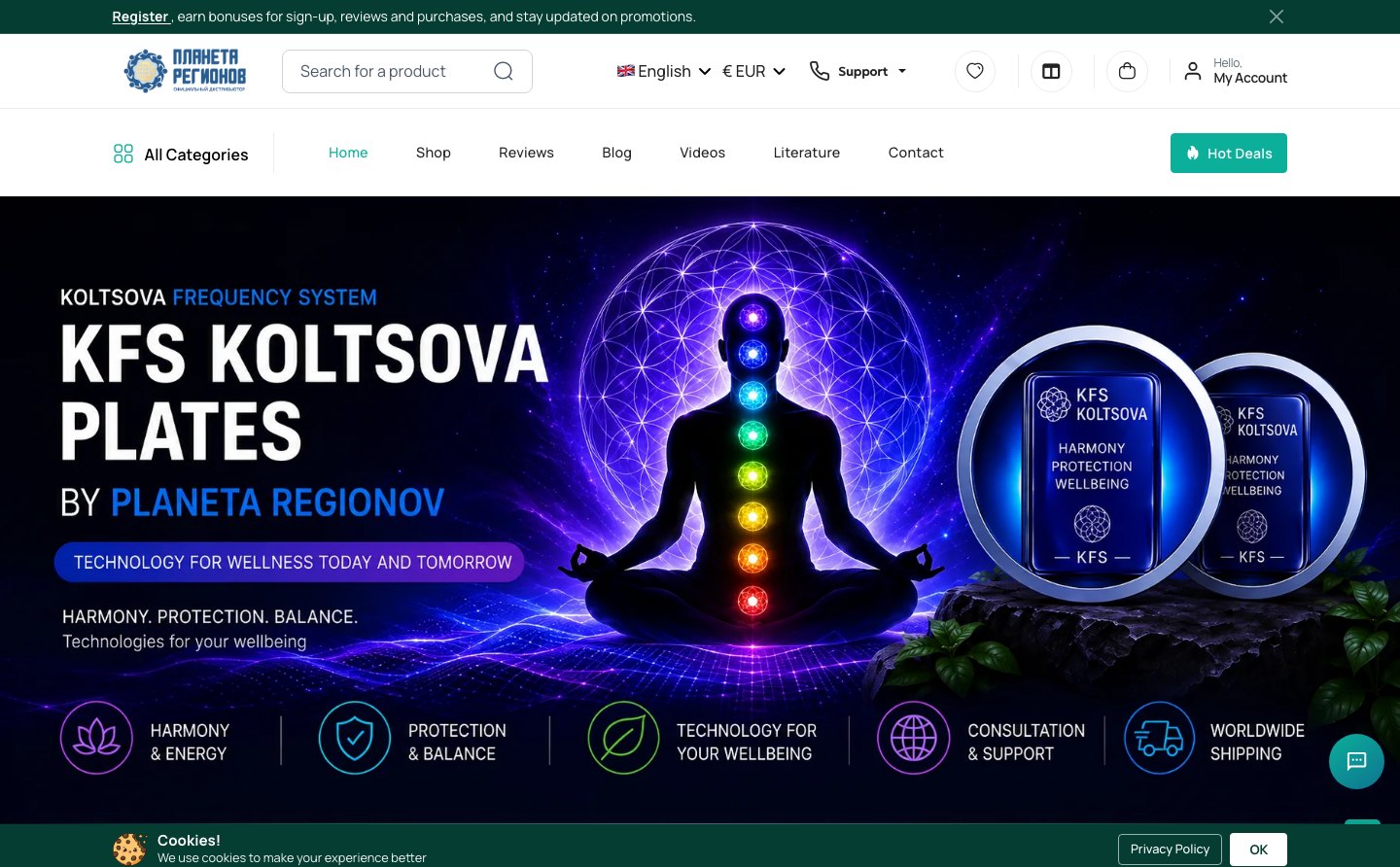Click the front KFS Koltsova plate image
1400x867 pixels.
pos(1092,465)
